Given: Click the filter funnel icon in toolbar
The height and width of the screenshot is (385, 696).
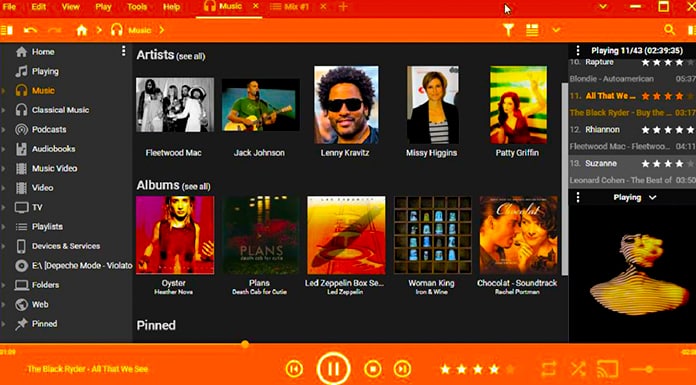Looking at the screenshot, I should click(509, 30).
